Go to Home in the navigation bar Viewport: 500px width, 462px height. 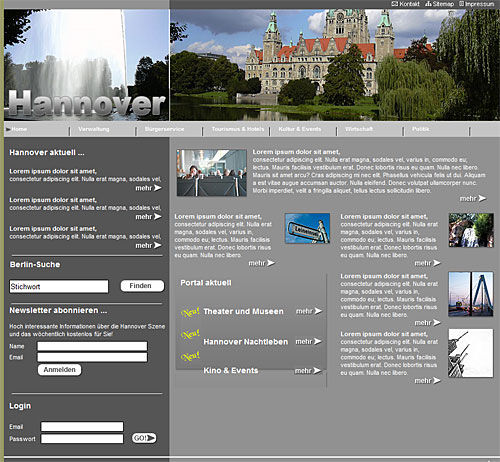pyautogui.click(x=19, y=129)
